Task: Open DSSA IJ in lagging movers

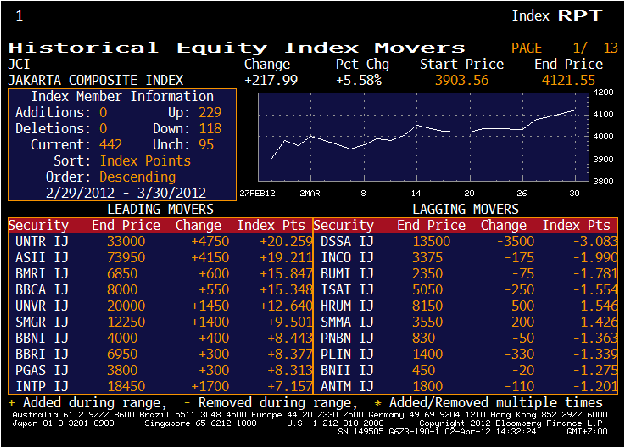Action: pyautogui.click(x=345, y=241)
